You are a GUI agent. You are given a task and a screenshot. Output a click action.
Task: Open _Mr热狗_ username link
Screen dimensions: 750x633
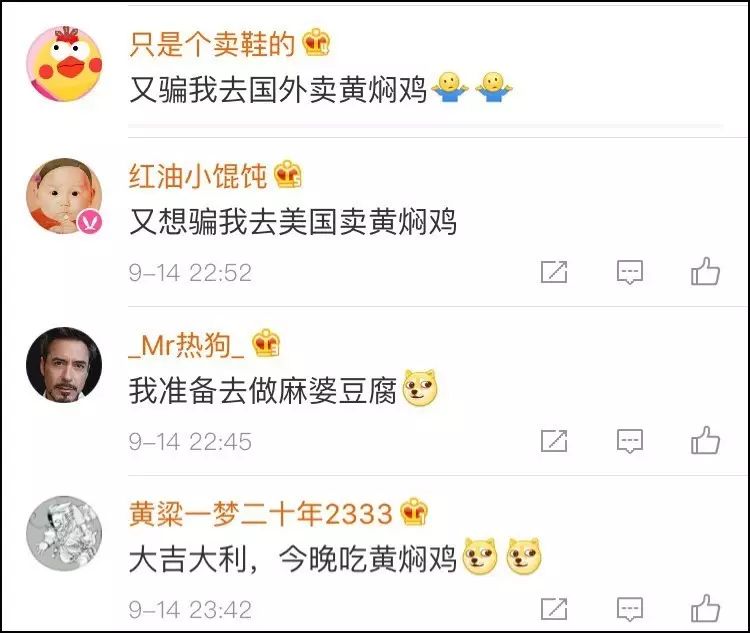tap(186, 345)
